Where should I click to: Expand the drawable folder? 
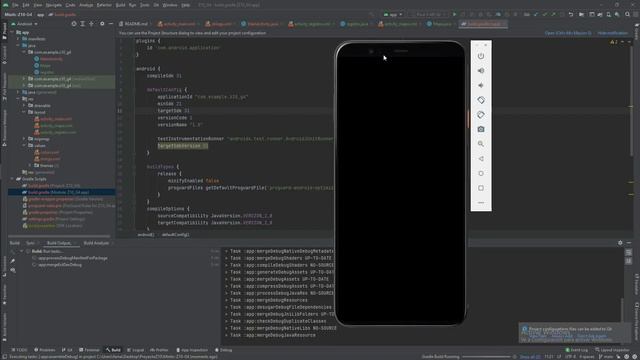(x=24, y=105)
